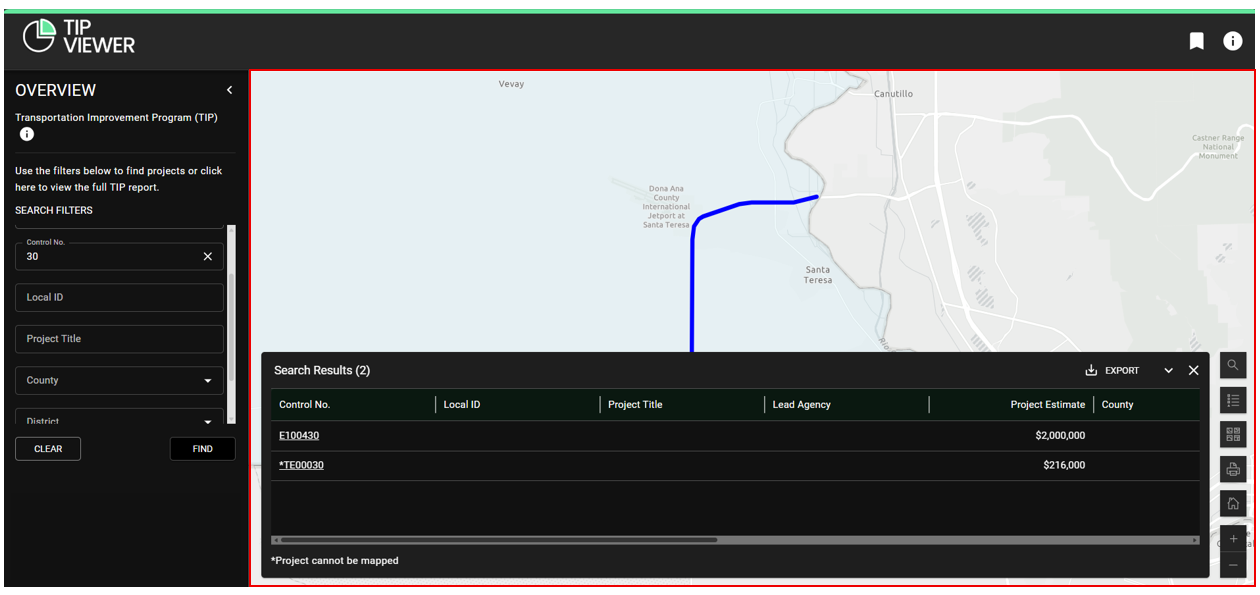Click the CLEAR button
Image resolution: width=1260 pixels, height=595 pixels.
point(48,449)
